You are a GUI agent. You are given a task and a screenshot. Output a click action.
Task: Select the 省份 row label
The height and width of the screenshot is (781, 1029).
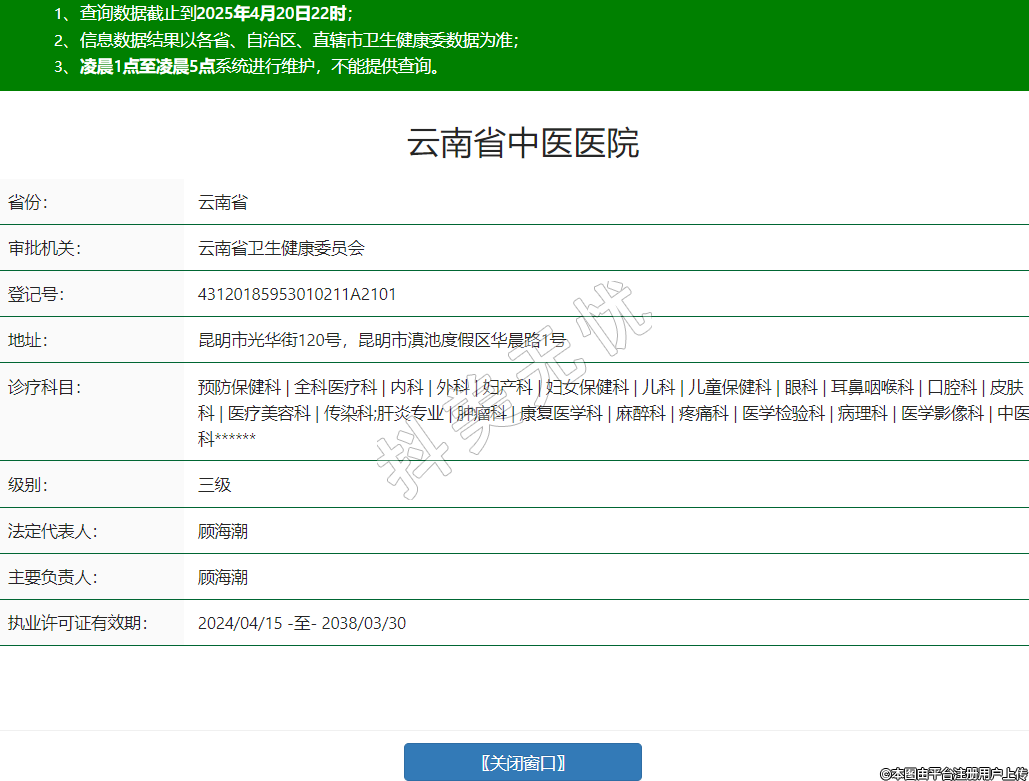(28, 202)
